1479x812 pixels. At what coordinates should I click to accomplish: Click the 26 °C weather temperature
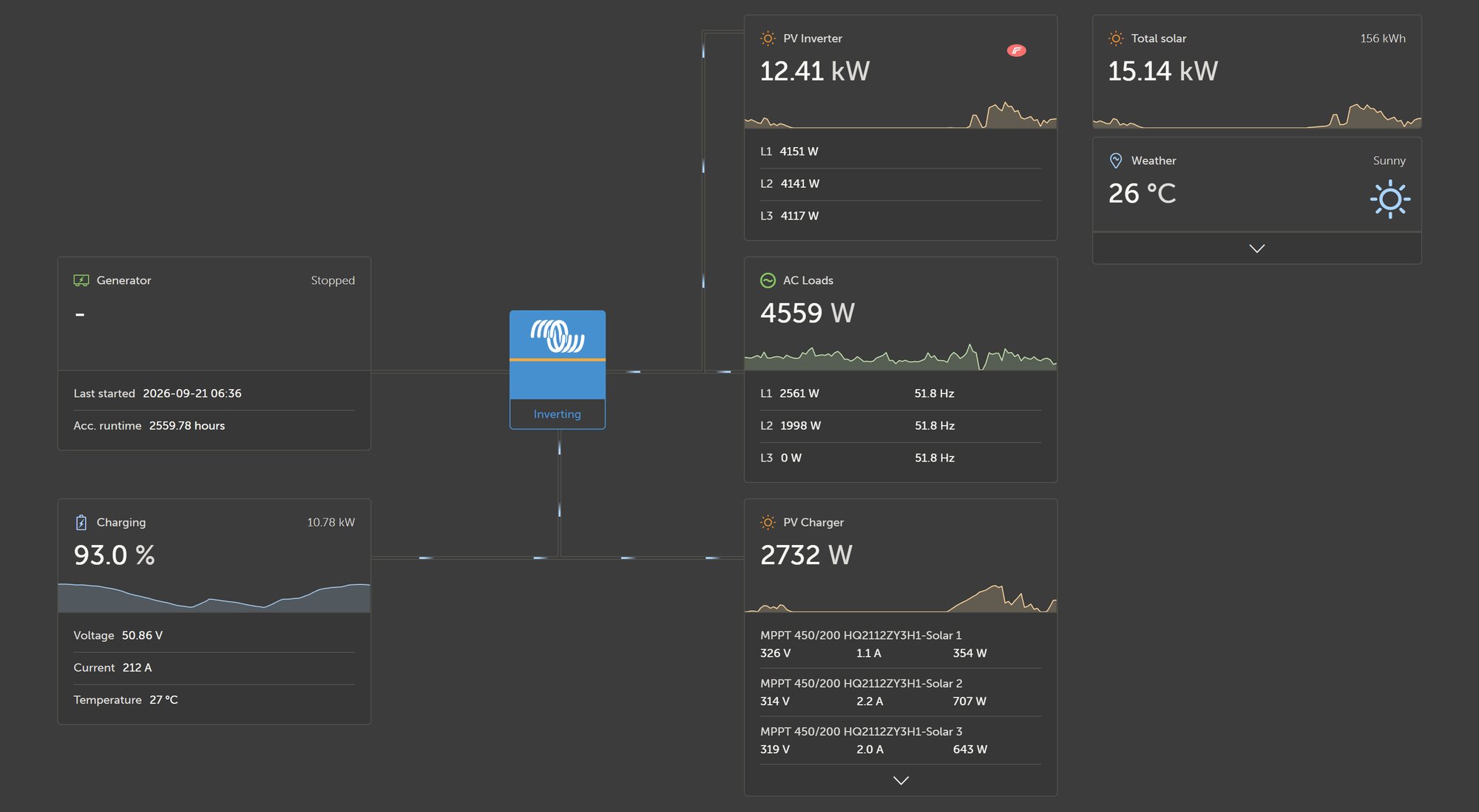1142,193
